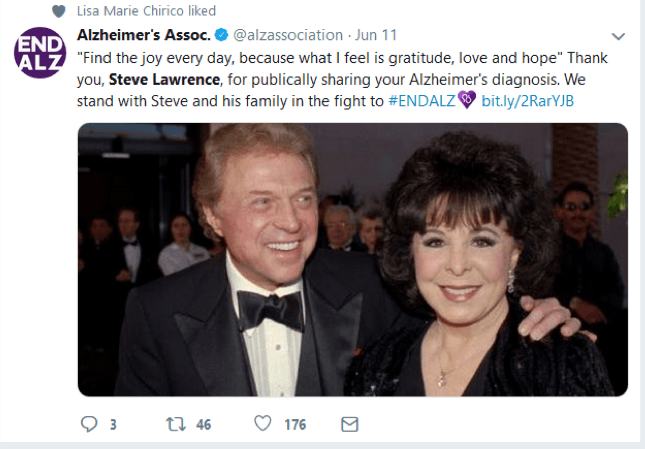
Task: Open the tweet options chevron menu
Action: [618, 37]
